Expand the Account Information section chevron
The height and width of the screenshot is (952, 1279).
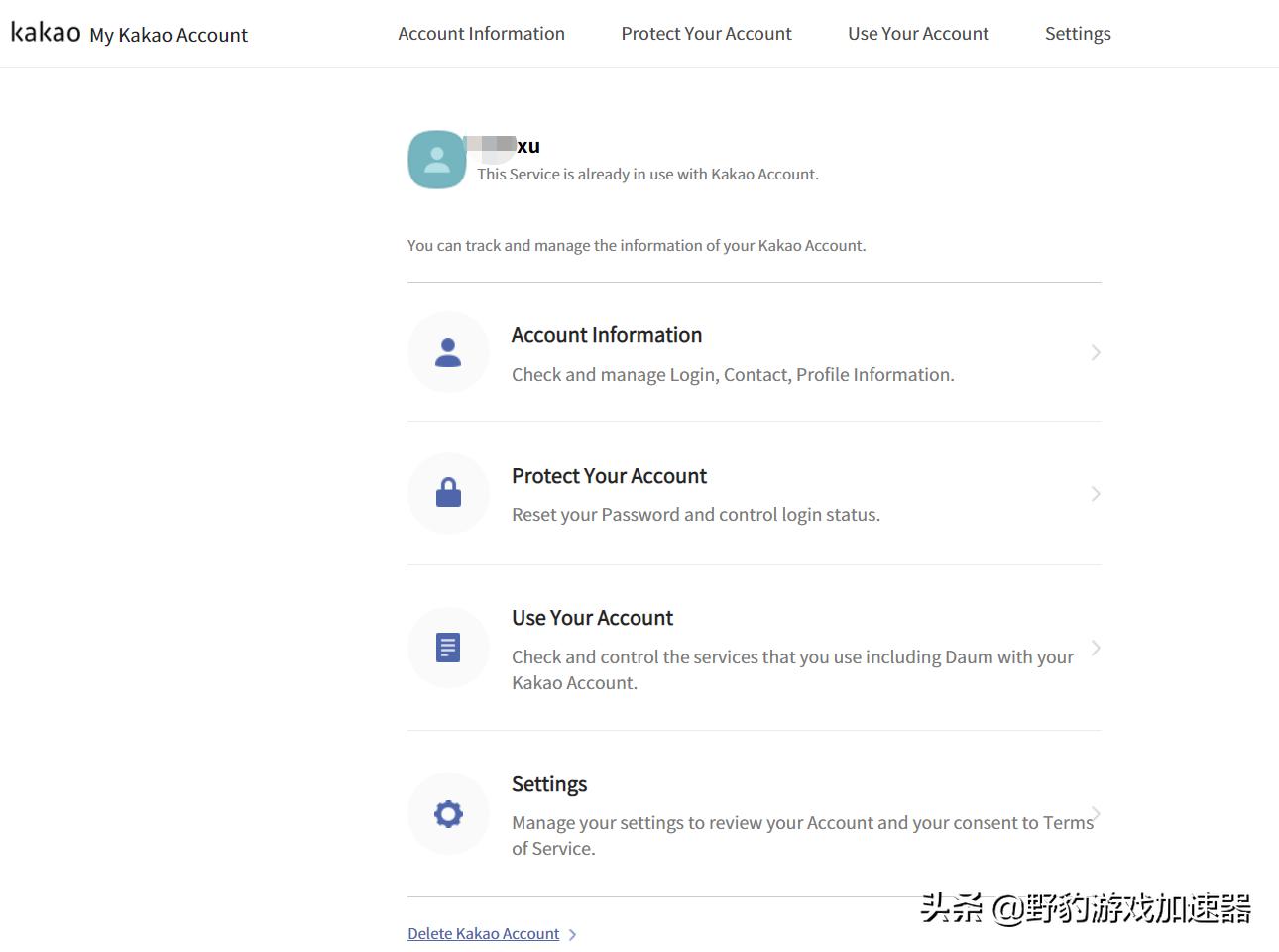(1095, 352)
